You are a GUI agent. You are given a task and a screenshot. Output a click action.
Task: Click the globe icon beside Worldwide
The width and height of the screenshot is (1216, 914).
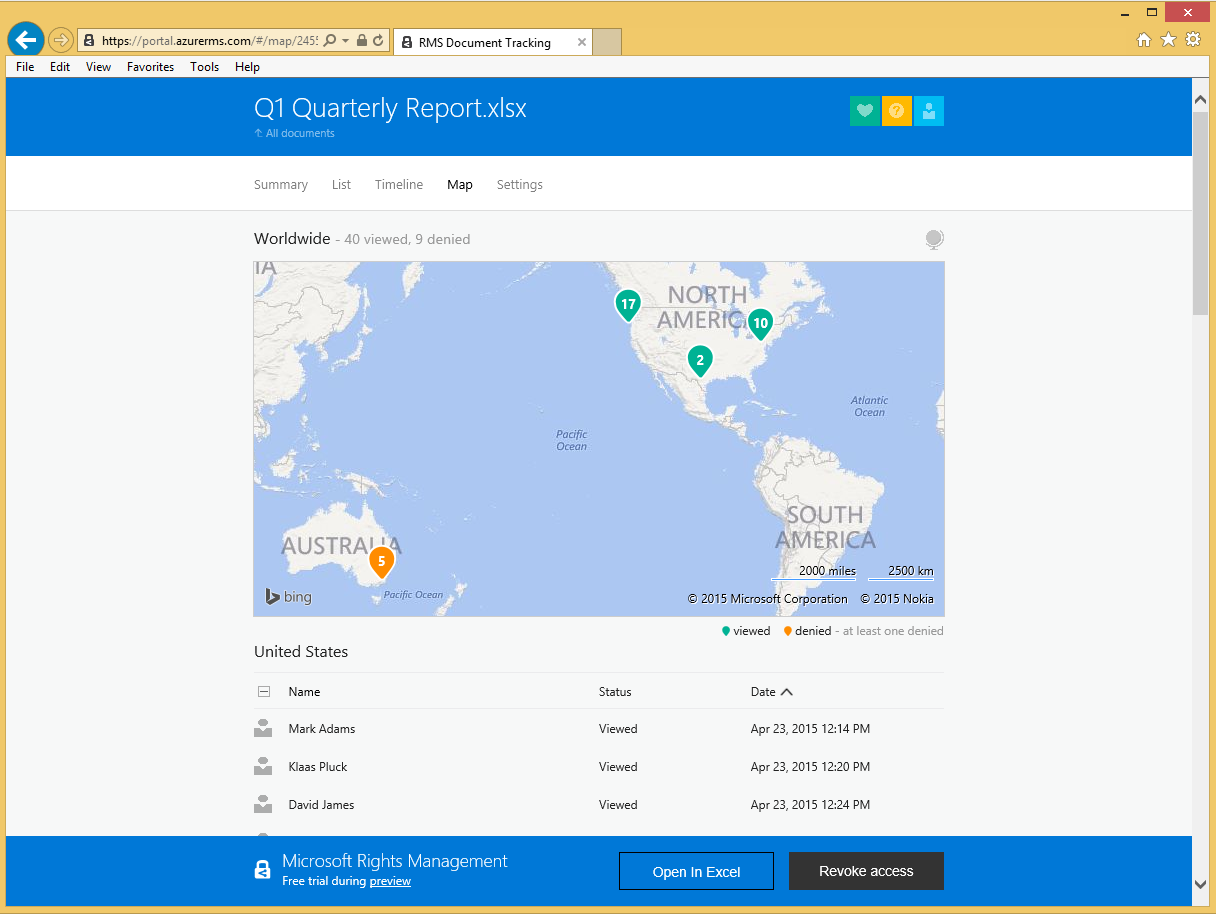[x=934, y=239]
